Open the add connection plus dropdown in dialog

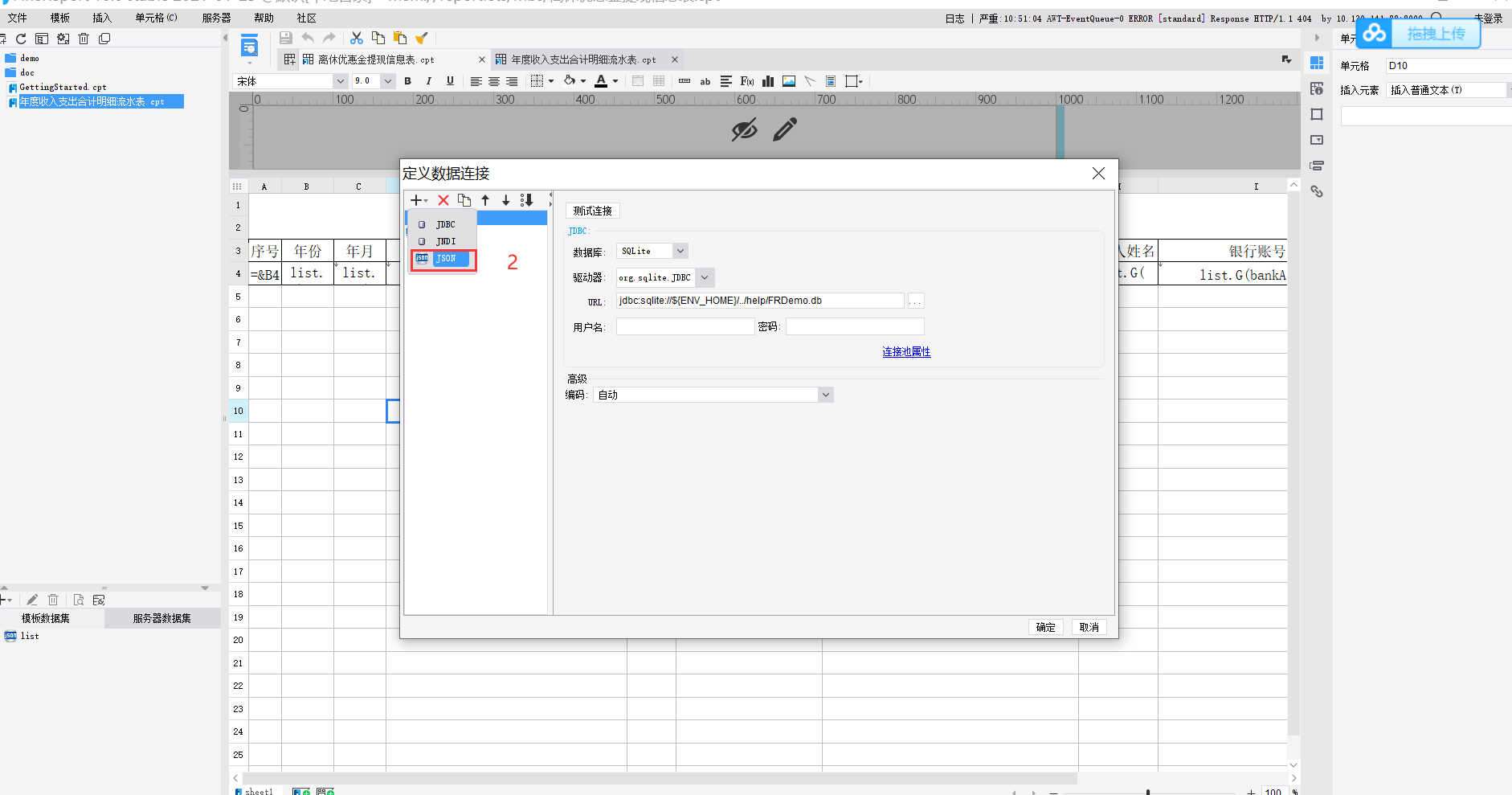click(419, 200)
